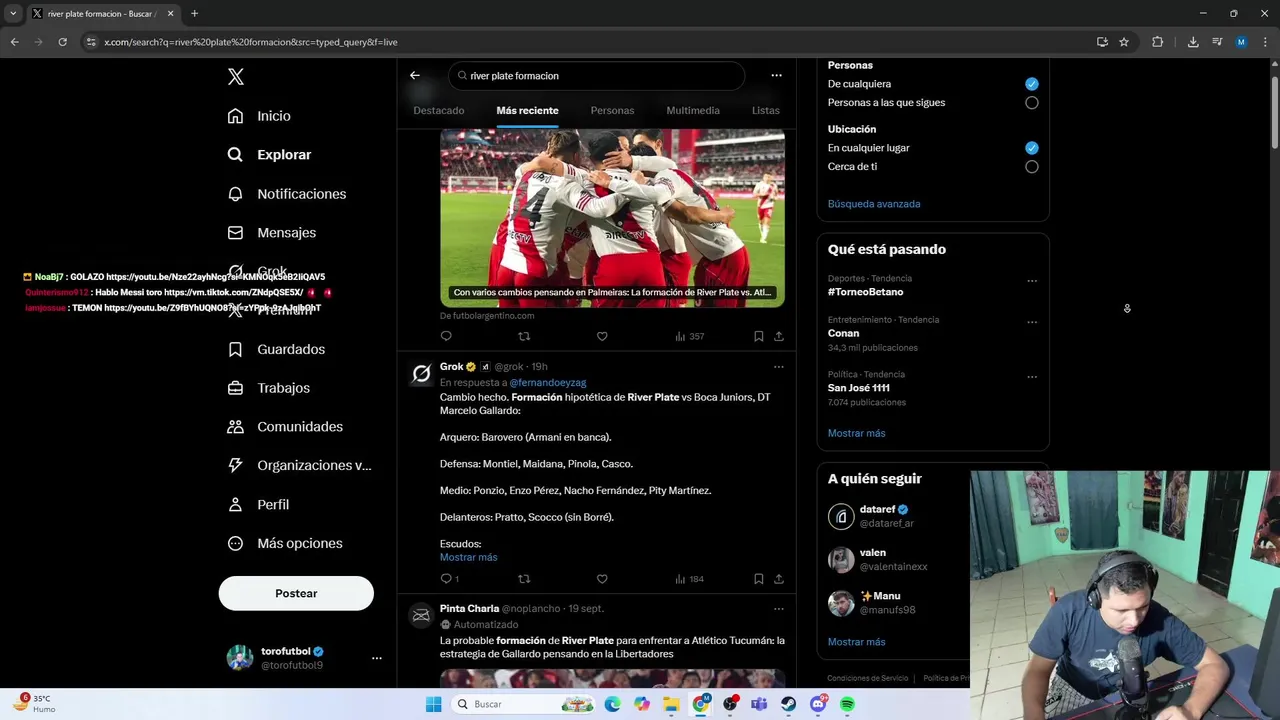Screen dimensions: 1280x720
Task: Select Personas a las que sigues filter
Action: point(1031,103)
